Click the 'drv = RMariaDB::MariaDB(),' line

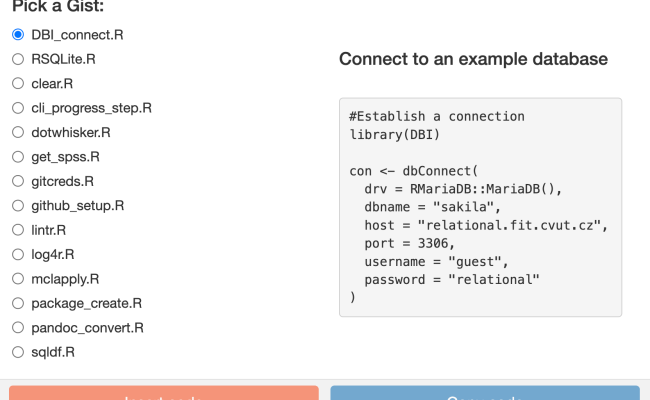click(x=463, y=189)
